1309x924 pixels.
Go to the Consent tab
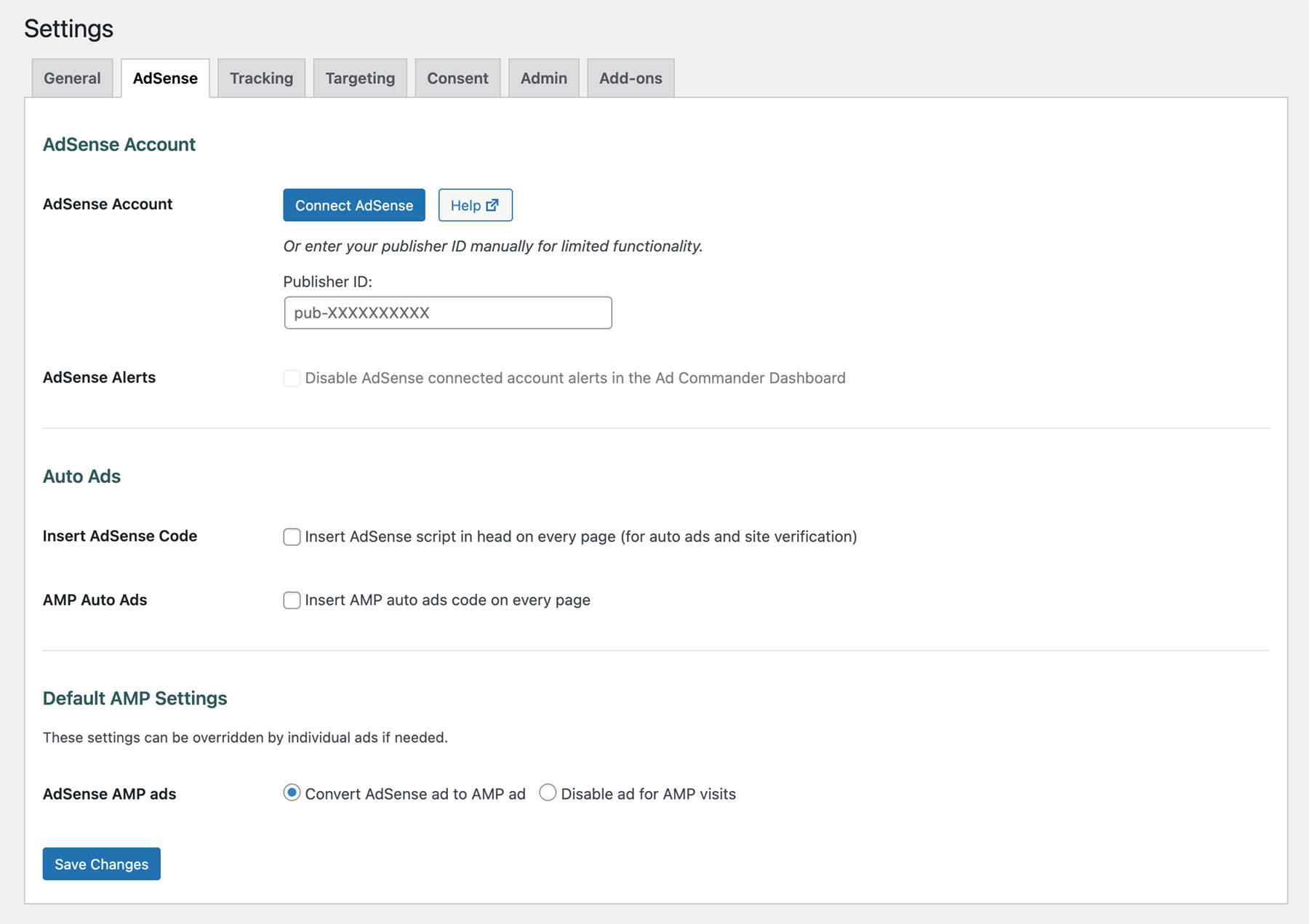(x=457, y=78)
